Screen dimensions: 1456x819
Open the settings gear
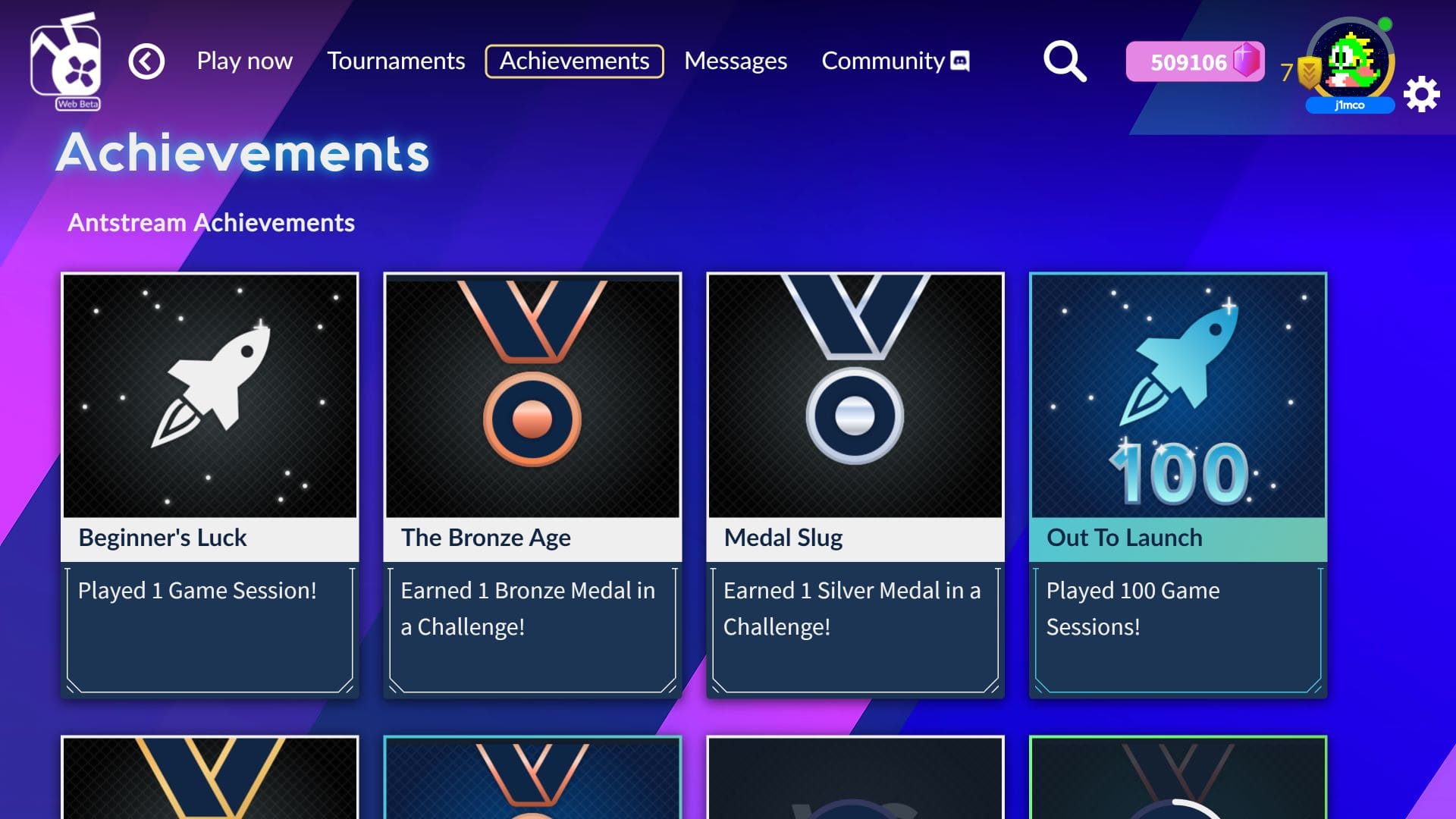[x=1421, y=95]
